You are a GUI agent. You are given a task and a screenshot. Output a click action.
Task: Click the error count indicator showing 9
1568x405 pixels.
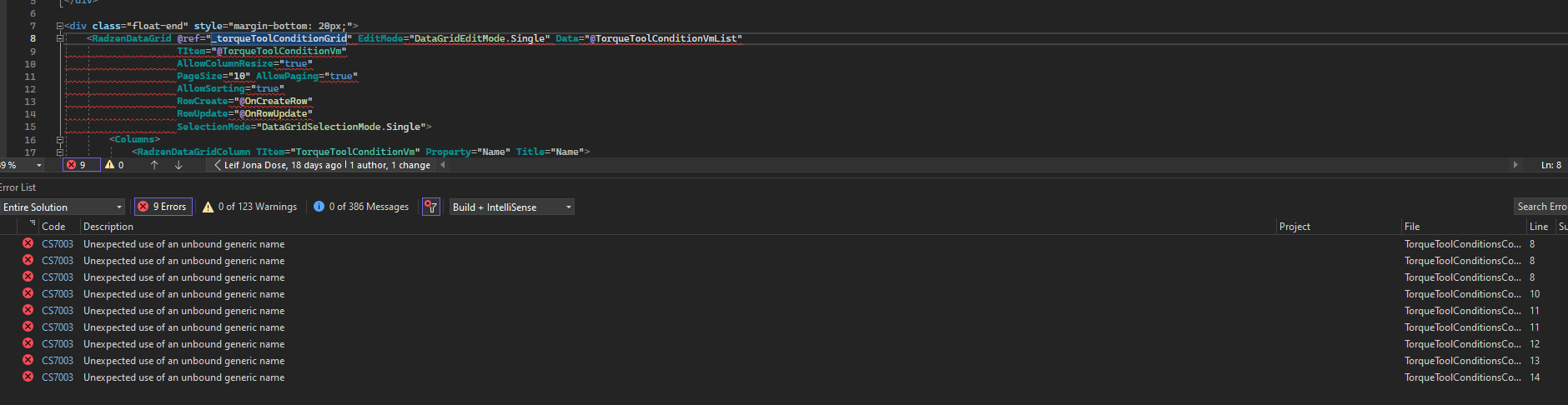81,165
